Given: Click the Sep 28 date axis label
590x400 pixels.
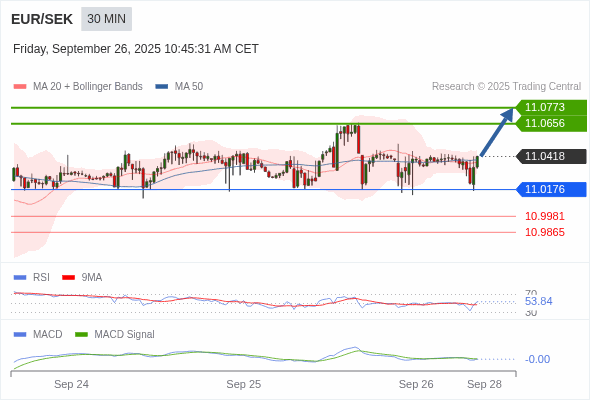Looking at the screenshot, I should click(484, 384).
